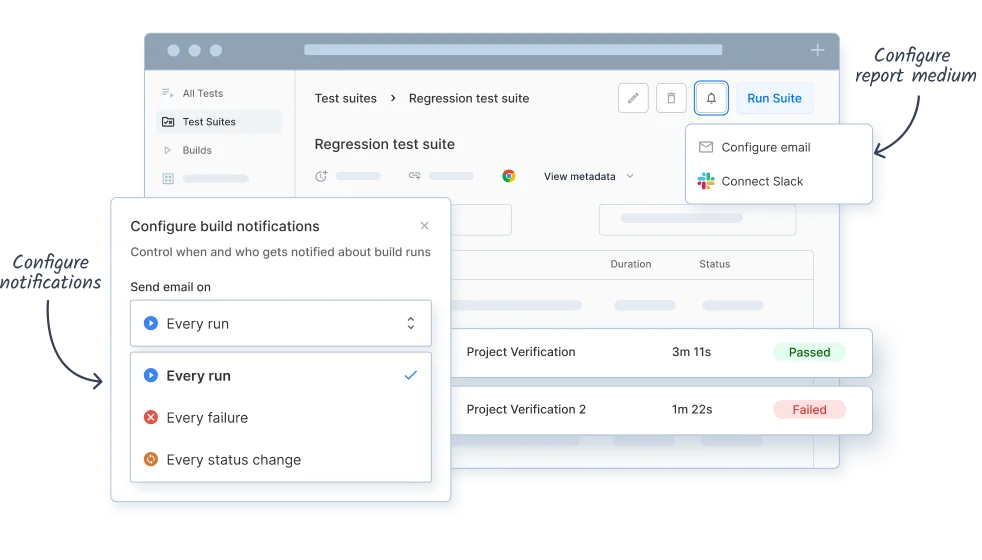Click the trash delete suite icon
982x560 pixels.
point(671,98)
